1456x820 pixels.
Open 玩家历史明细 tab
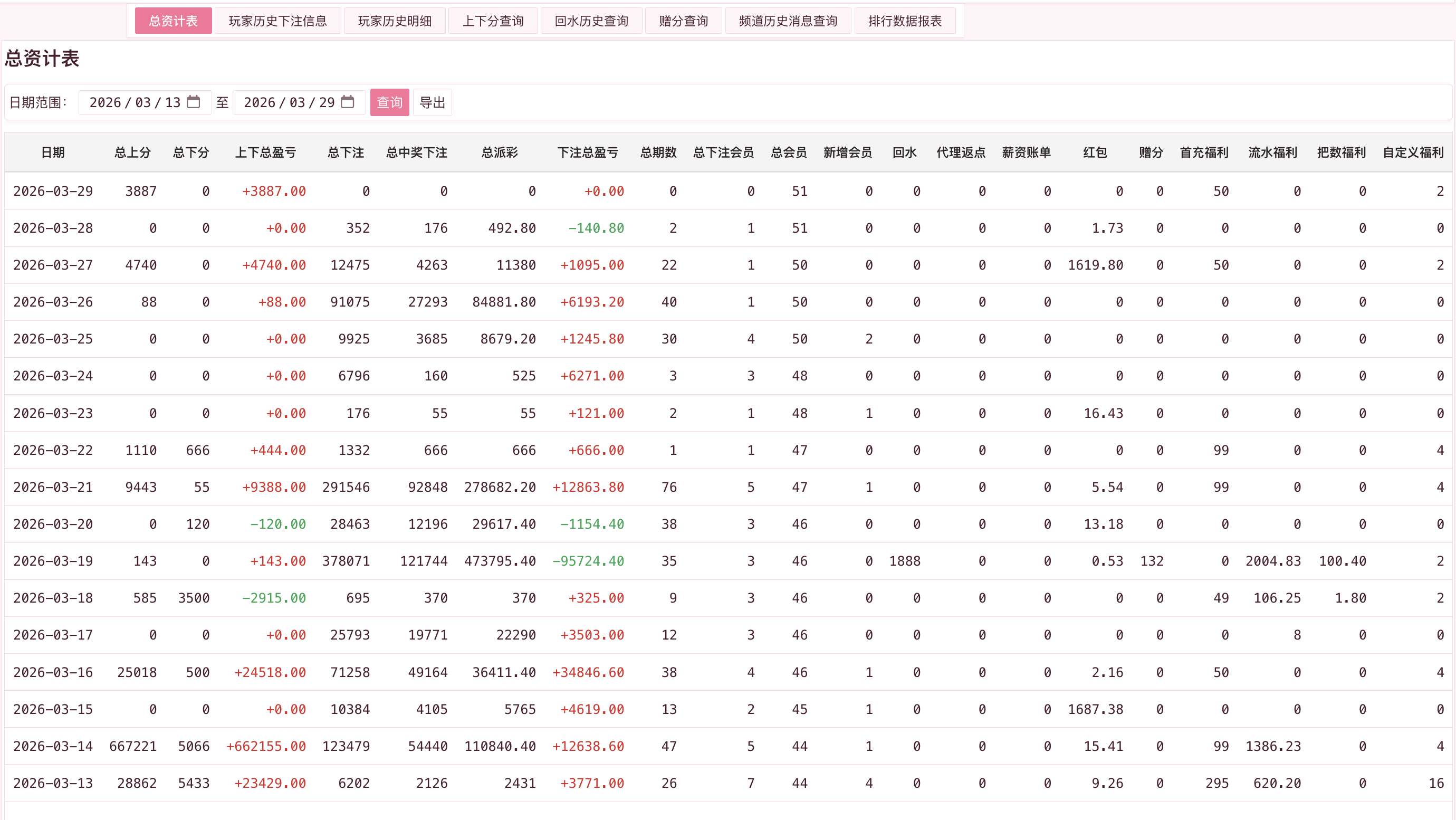tap(395, 21)
